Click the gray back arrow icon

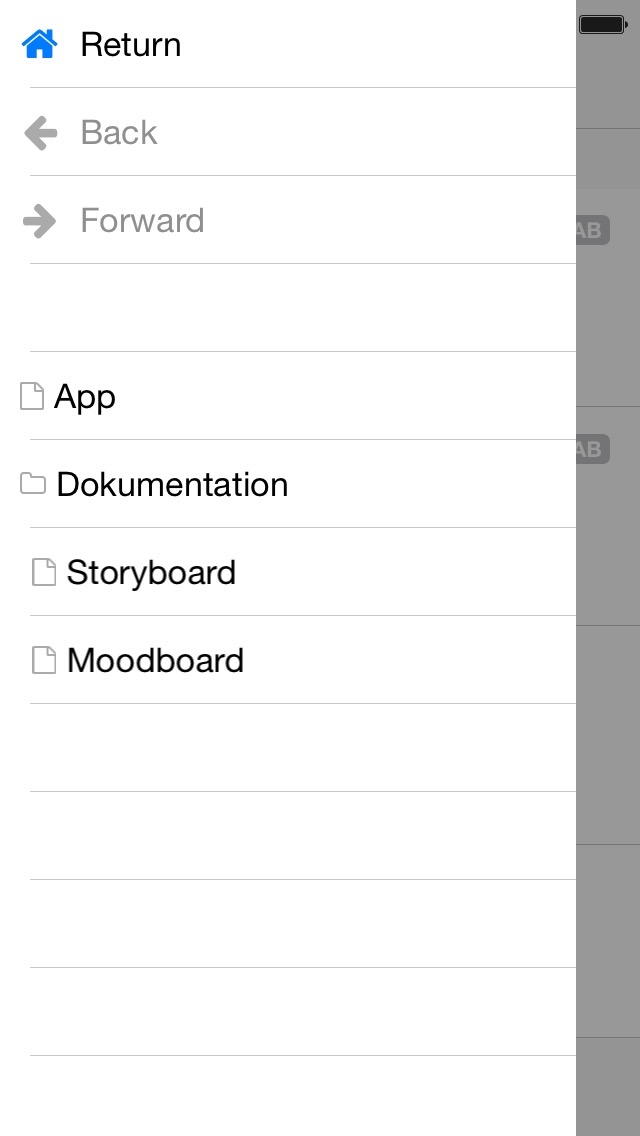tap(40, 132)
